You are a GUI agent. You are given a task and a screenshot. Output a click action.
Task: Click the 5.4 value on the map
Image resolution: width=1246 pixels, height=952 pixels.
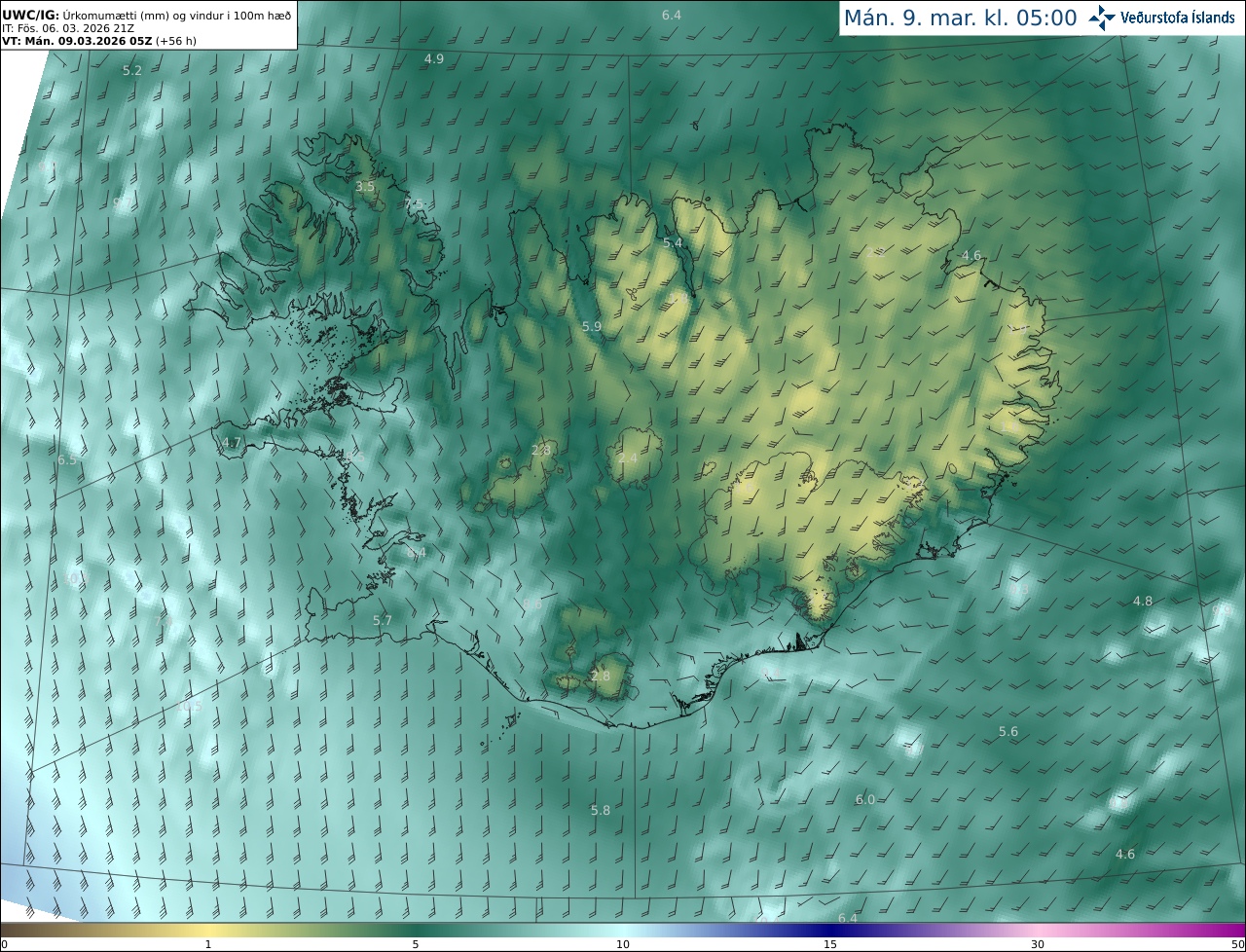[x=673, y=242]
